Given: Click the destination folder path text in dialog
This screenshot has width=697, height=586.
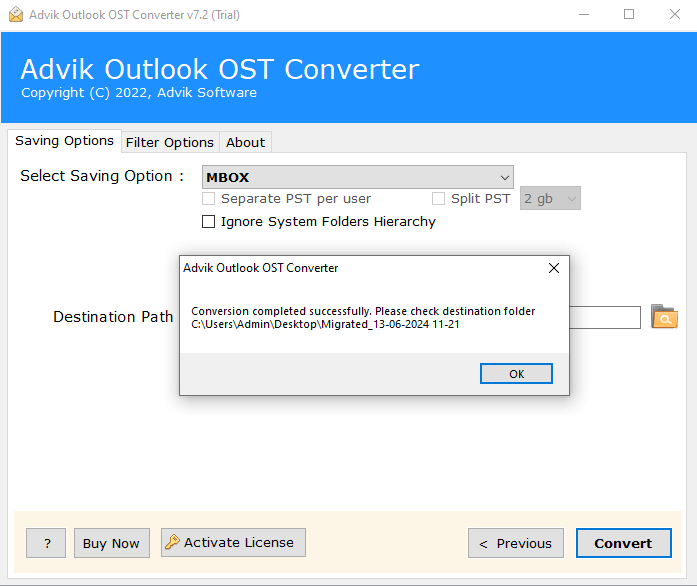Looking at the screenshot, I should [x=325, y=325].
